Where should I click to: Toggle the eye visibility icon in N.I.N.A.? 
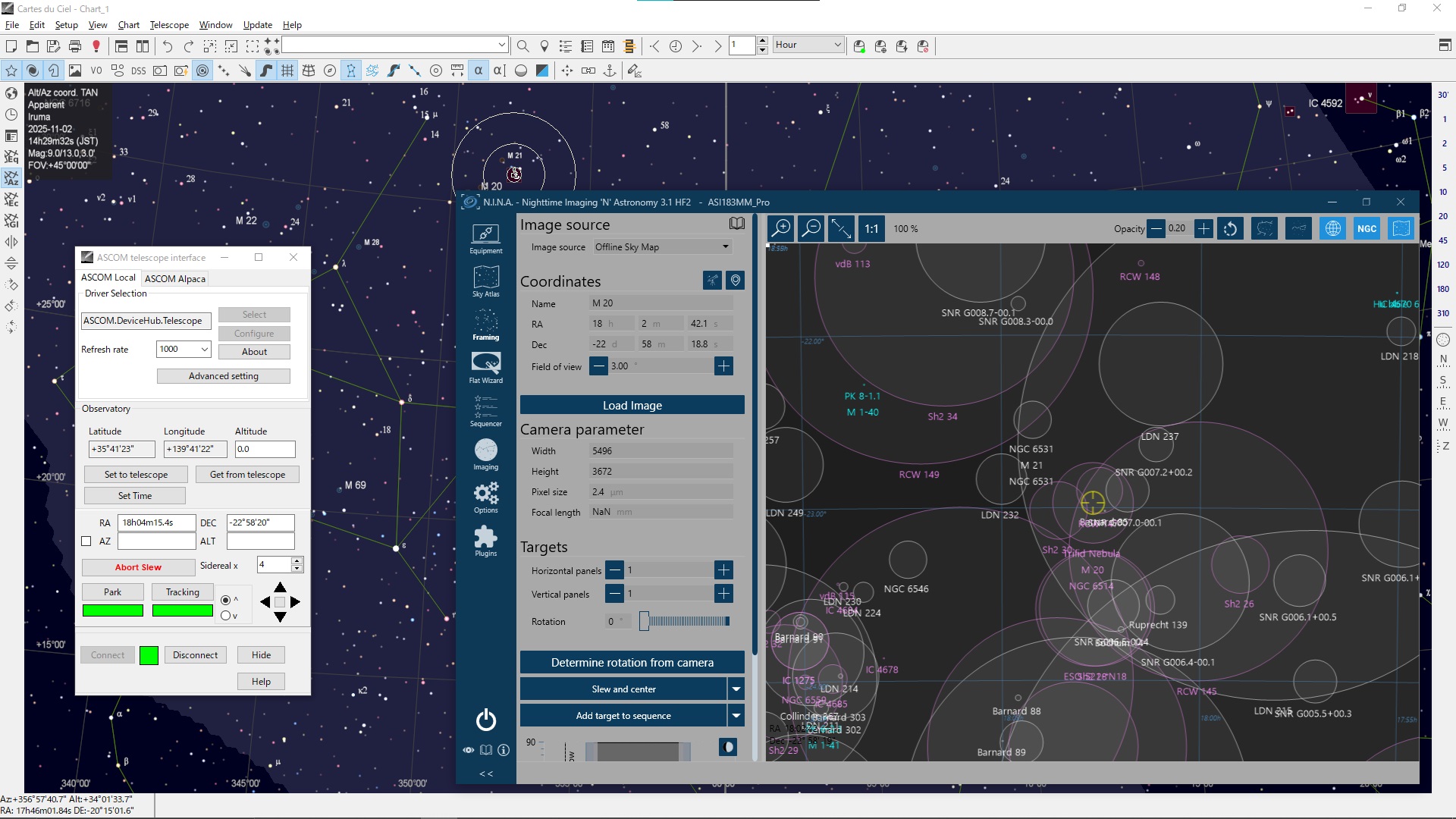click(469, 750)
